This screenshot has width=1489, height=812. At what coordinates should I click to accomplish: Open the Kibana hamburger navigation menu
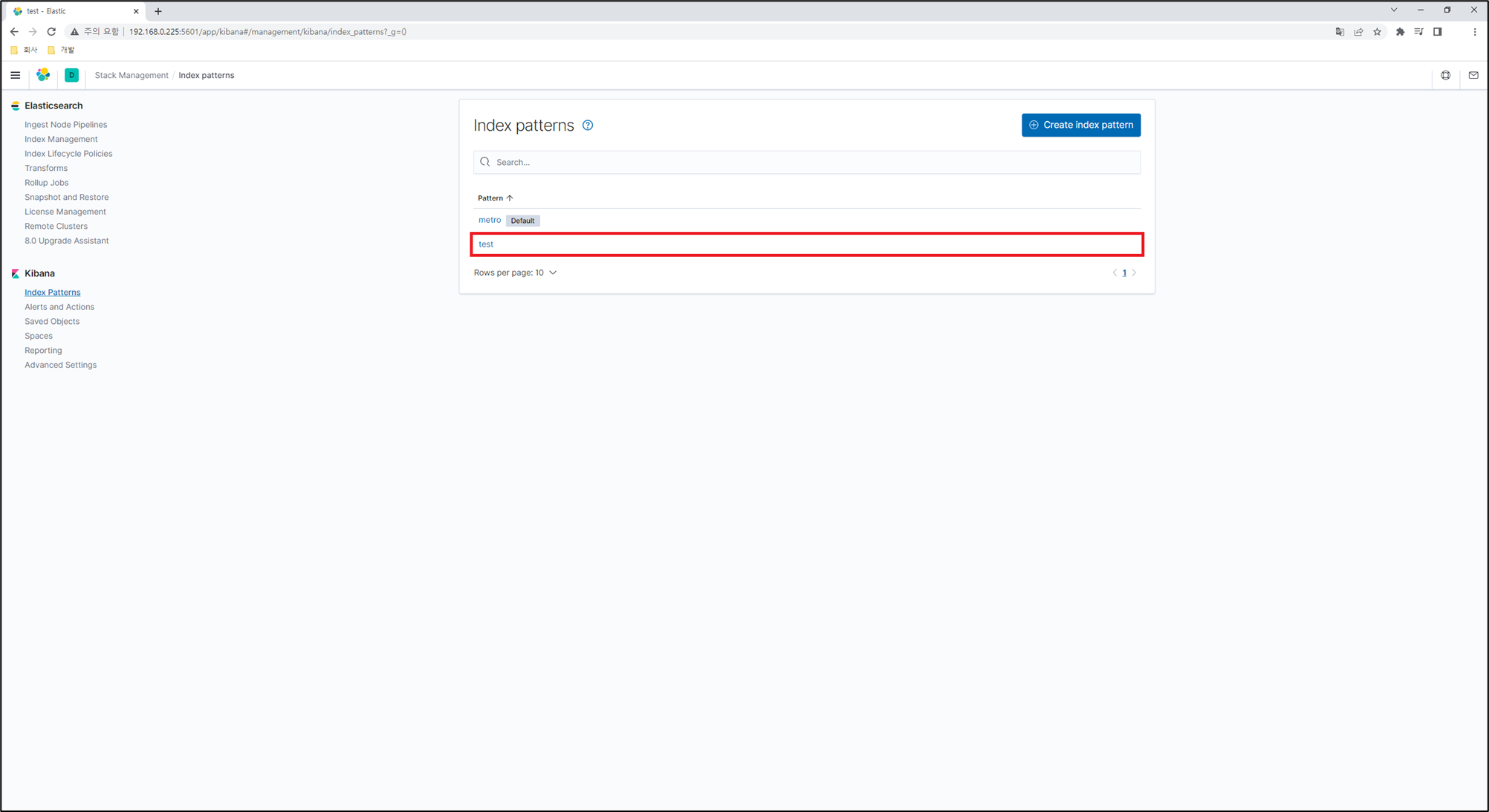[x=15, y=75]
